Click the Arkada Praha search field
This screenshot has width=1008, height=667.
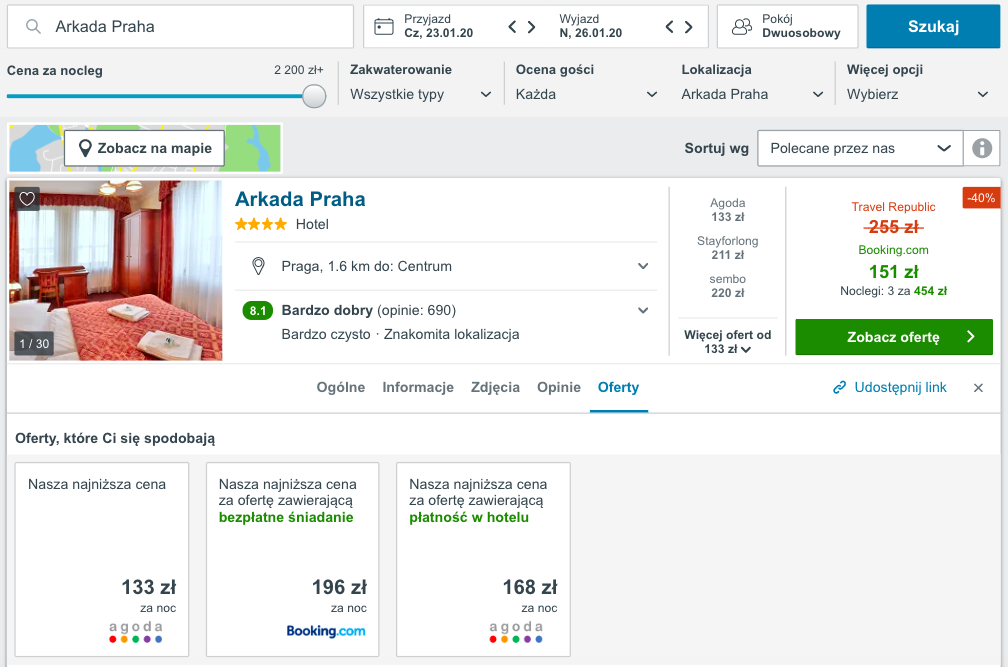point(190,27)
